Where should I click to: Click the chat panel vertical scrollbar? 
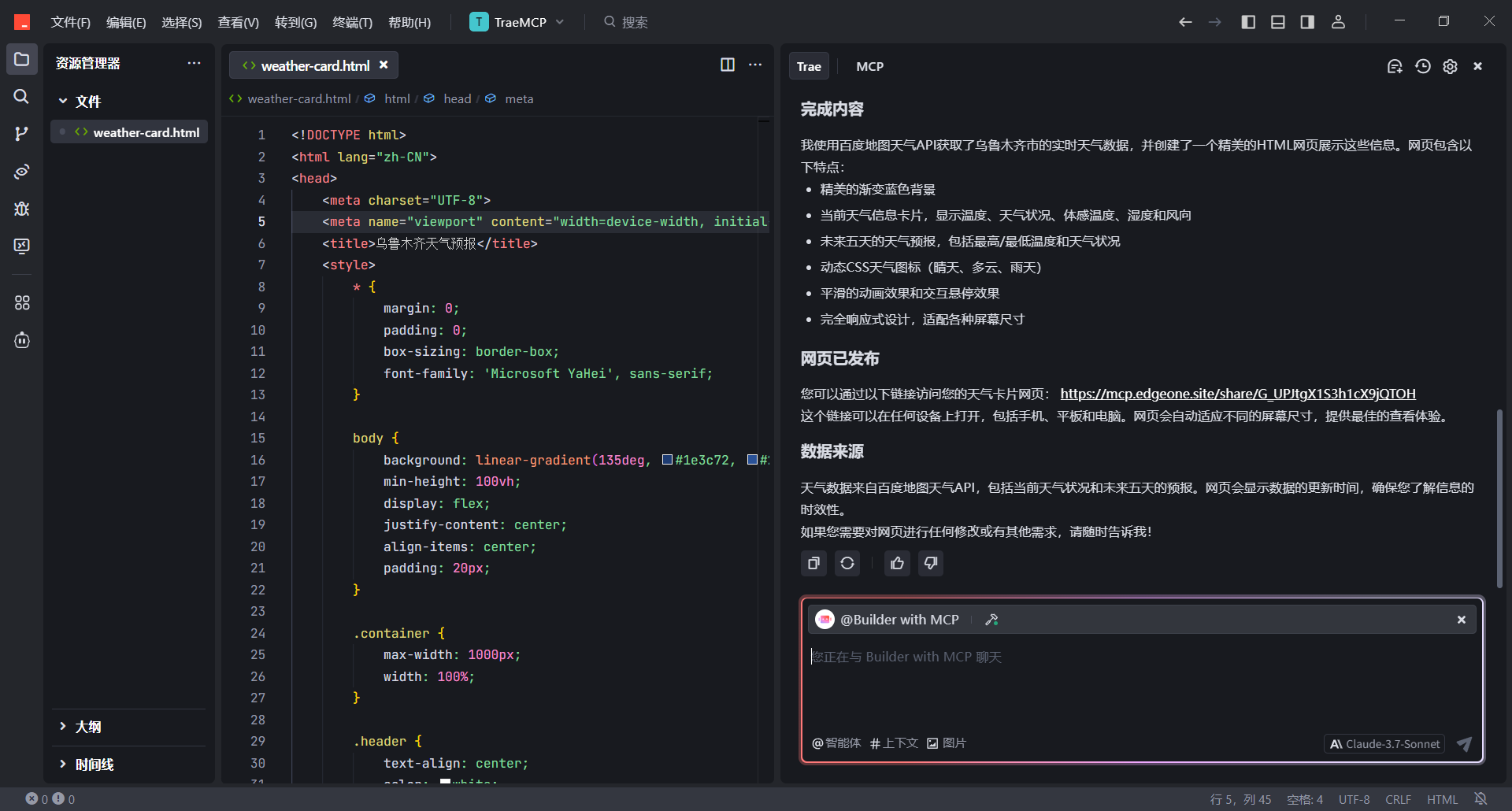1499,498
